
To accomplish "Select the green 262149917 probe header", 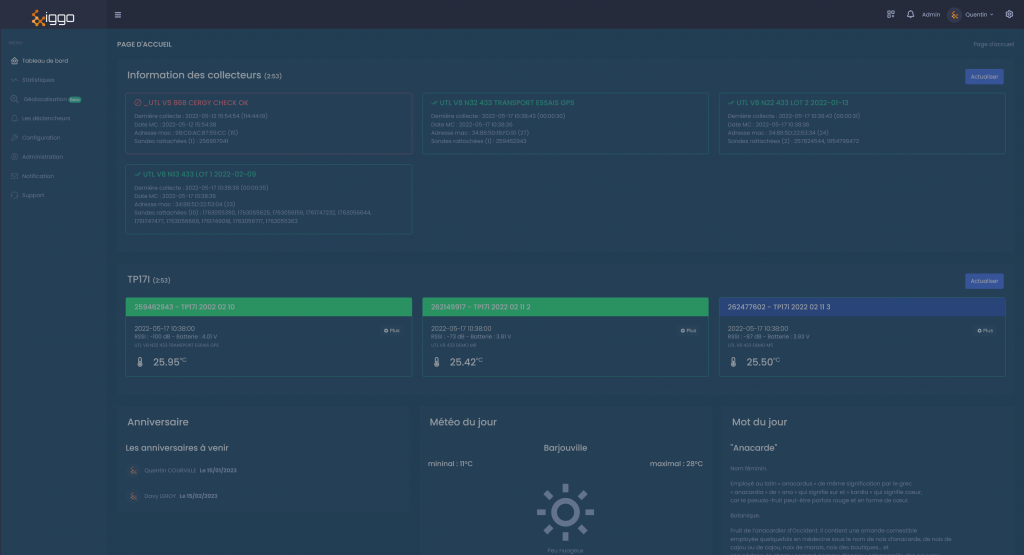I will coord(564,306).
